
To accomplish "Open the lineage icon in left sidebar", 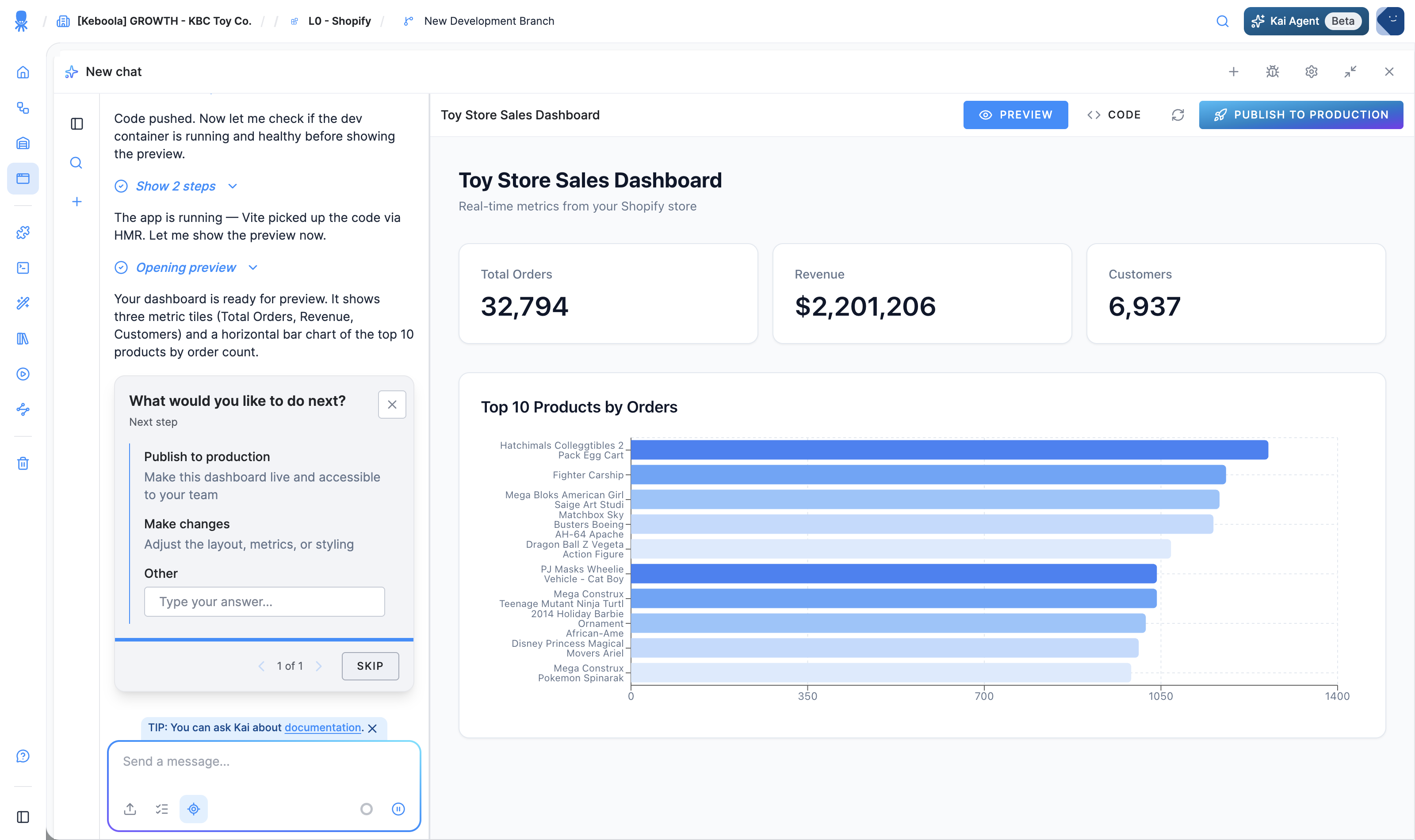I will tap(23, 409).
